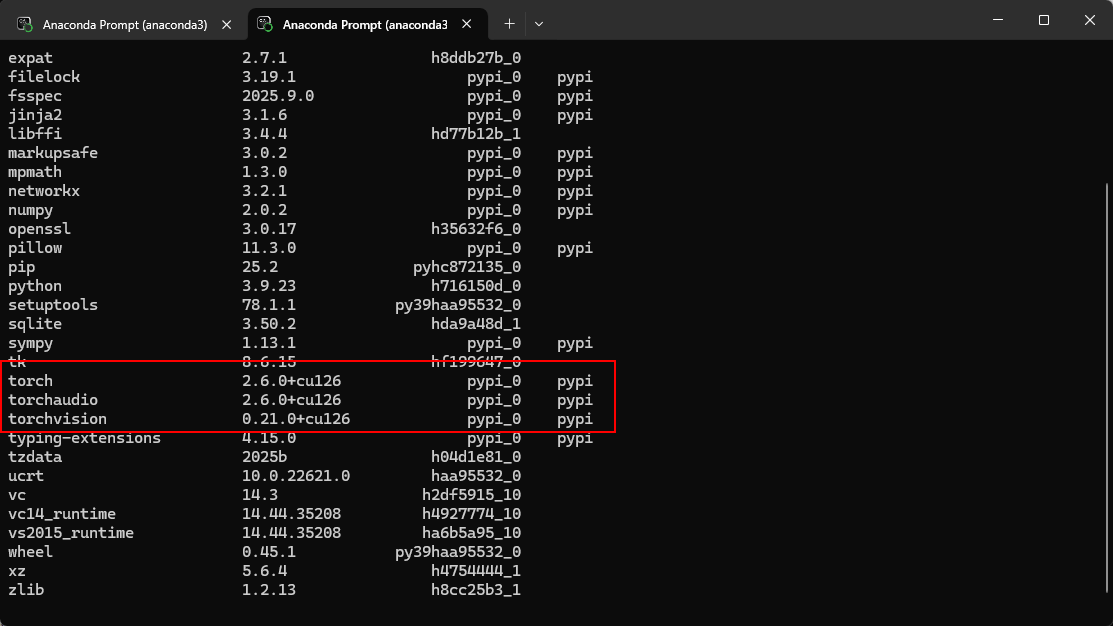This screenshot has height=626, width=1113.
Task: Click python version 3.9.23
Action: coord(269,286)
